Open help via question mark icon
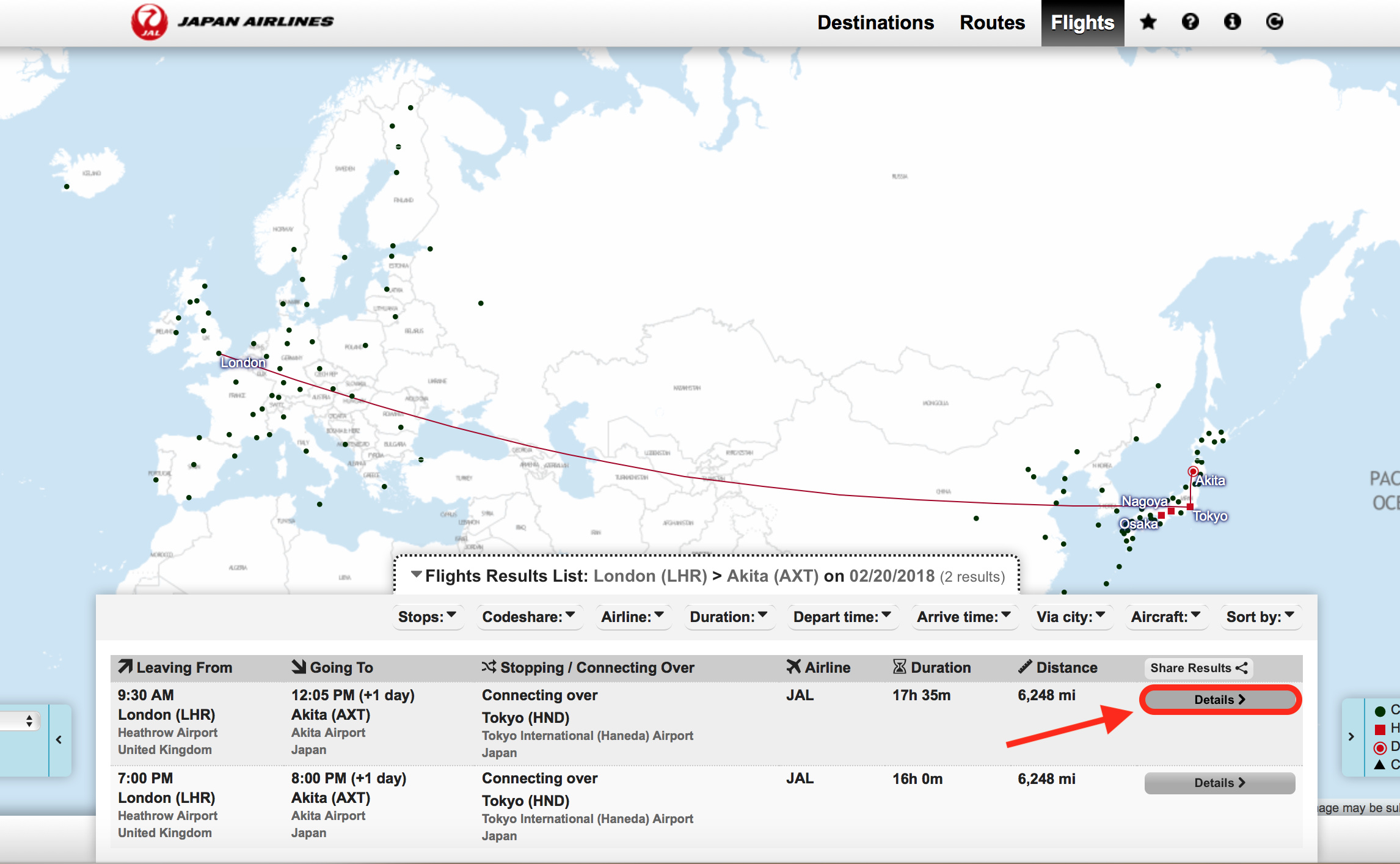Image resolution: width=1400 pixels, height=864 pixels. [x=1190, y=22]
